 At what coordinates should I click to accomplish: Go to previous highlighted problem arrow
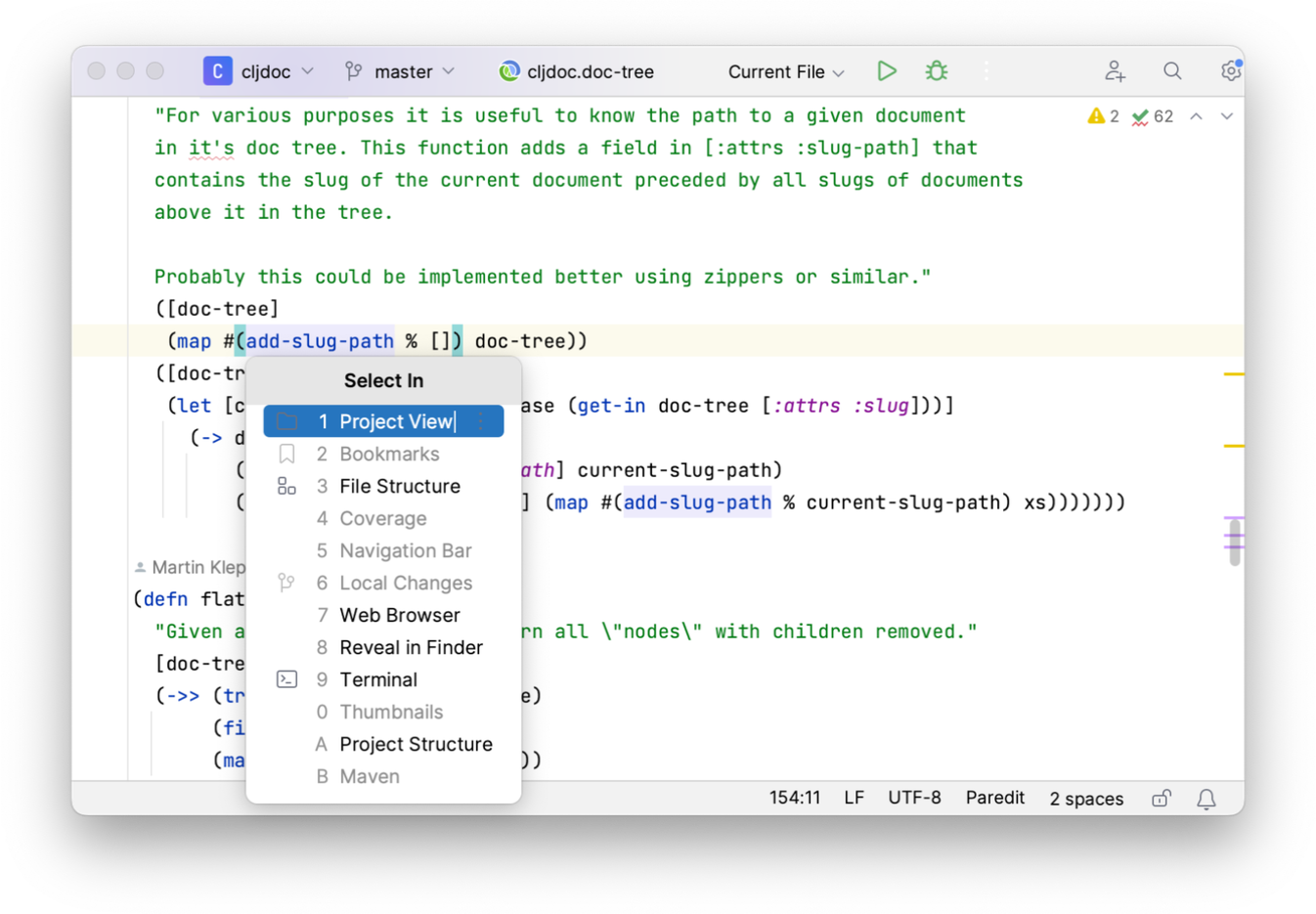click(1196, 116)
